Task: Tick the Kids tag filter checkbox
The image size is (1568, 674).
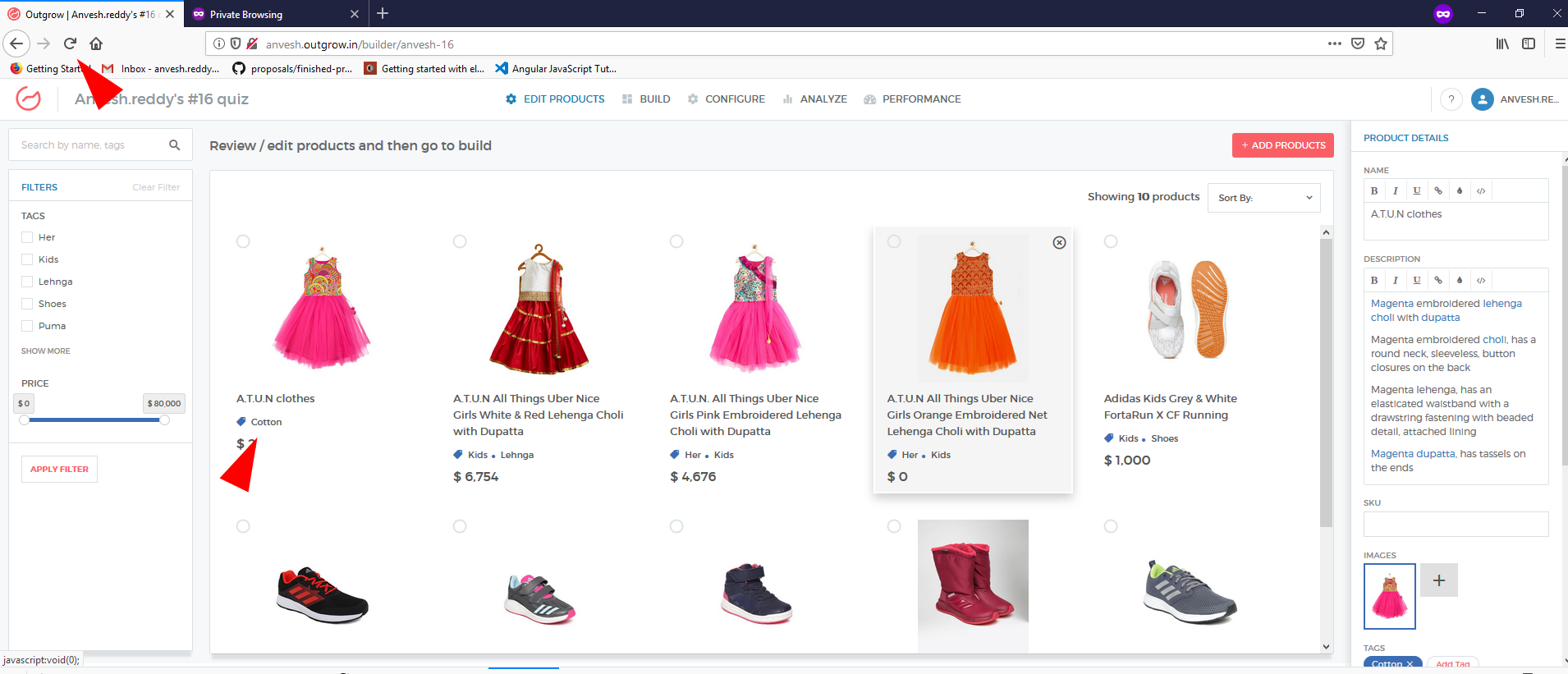Action: (x=27, y=259)
